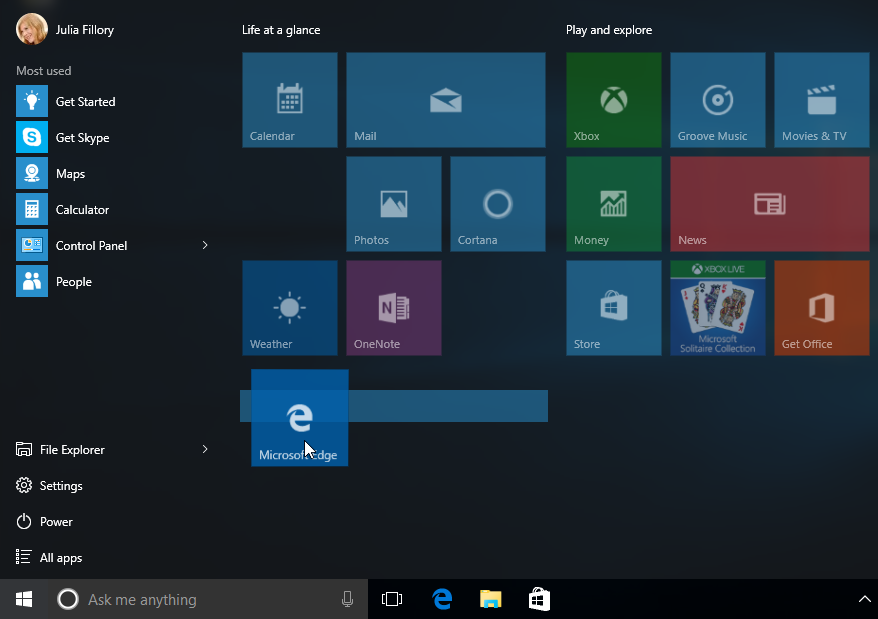Open the OneNote tile
The height and width of the screenshot is (619, 878).
[393, 307]
